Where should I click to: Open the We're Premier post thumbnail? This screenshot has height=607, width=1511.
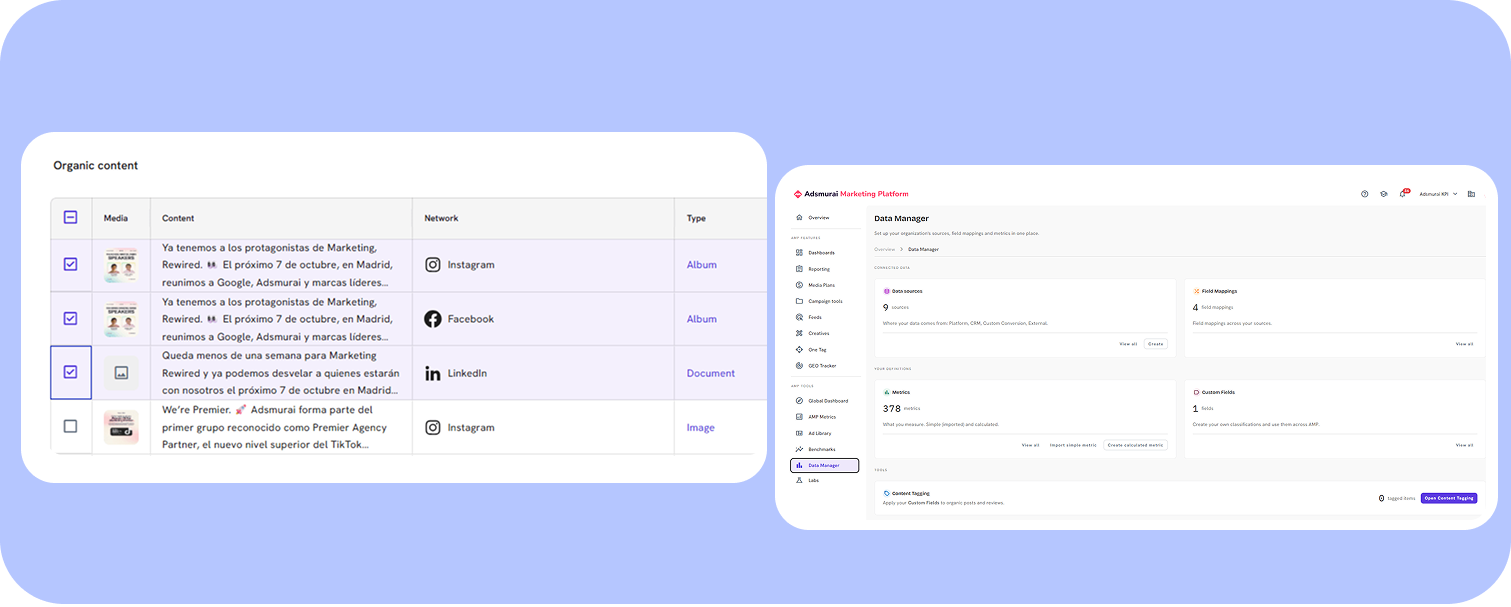(121, 427)
